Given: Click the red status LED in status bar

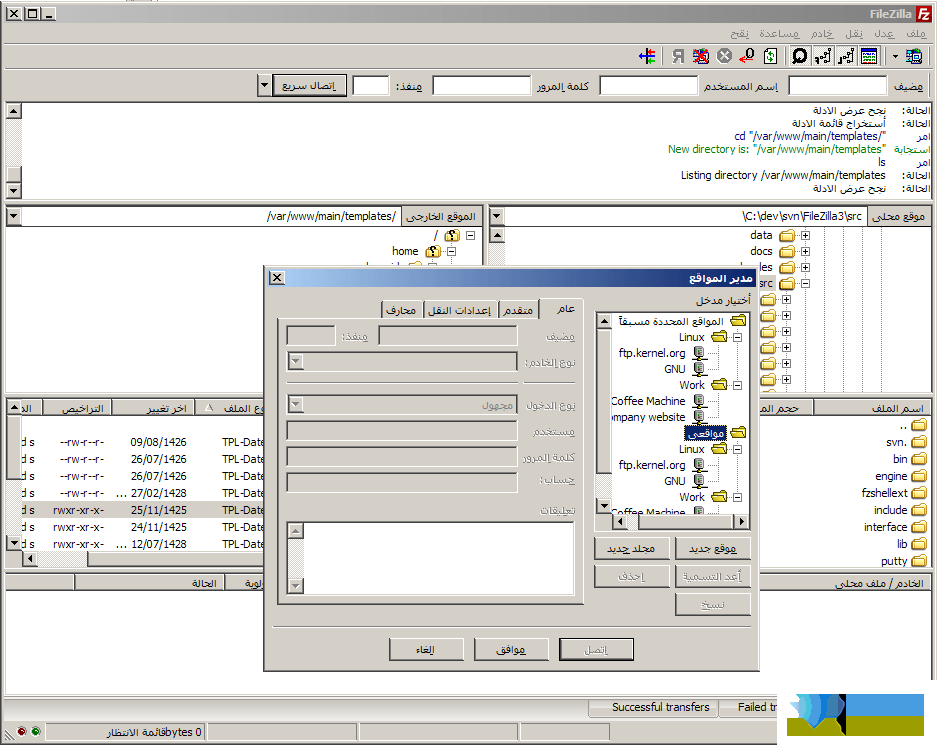Looking at the screenshot, I should click(x=22, y=731).
